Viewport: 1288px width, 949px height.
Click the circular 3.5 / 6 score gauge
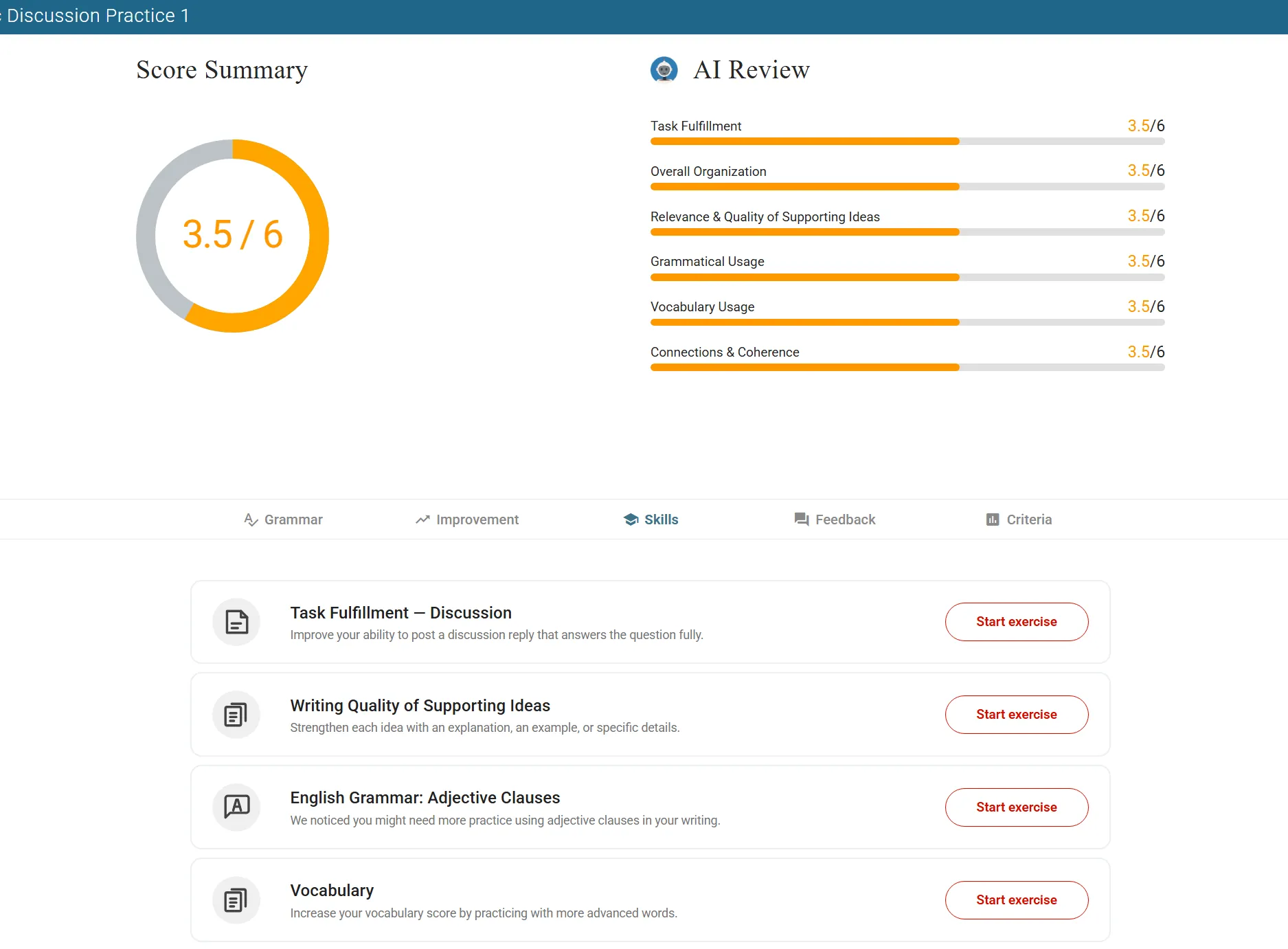[233, 236]
